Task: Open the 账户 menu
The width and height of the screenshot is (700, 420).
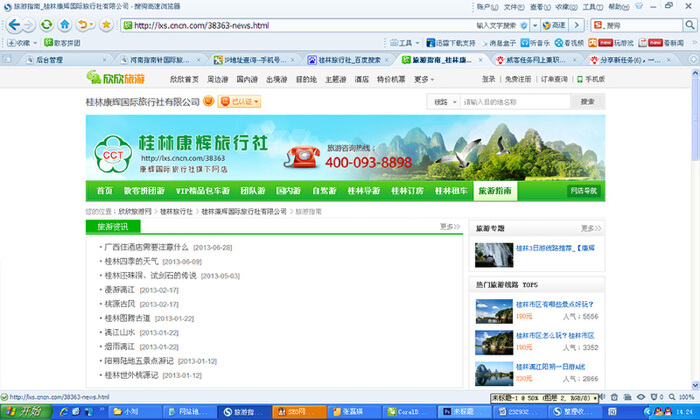Action: click(x=487, y=7)
